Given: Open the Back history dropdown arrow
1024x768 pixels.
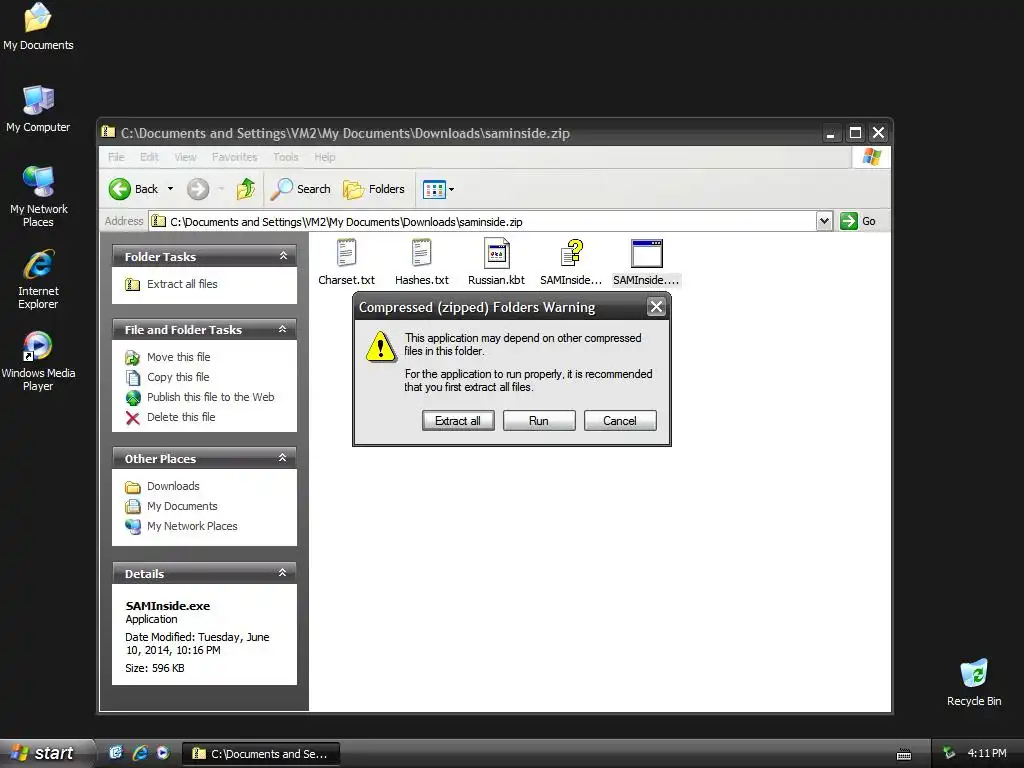Looking at the screenshot, I should click(170, 189).
